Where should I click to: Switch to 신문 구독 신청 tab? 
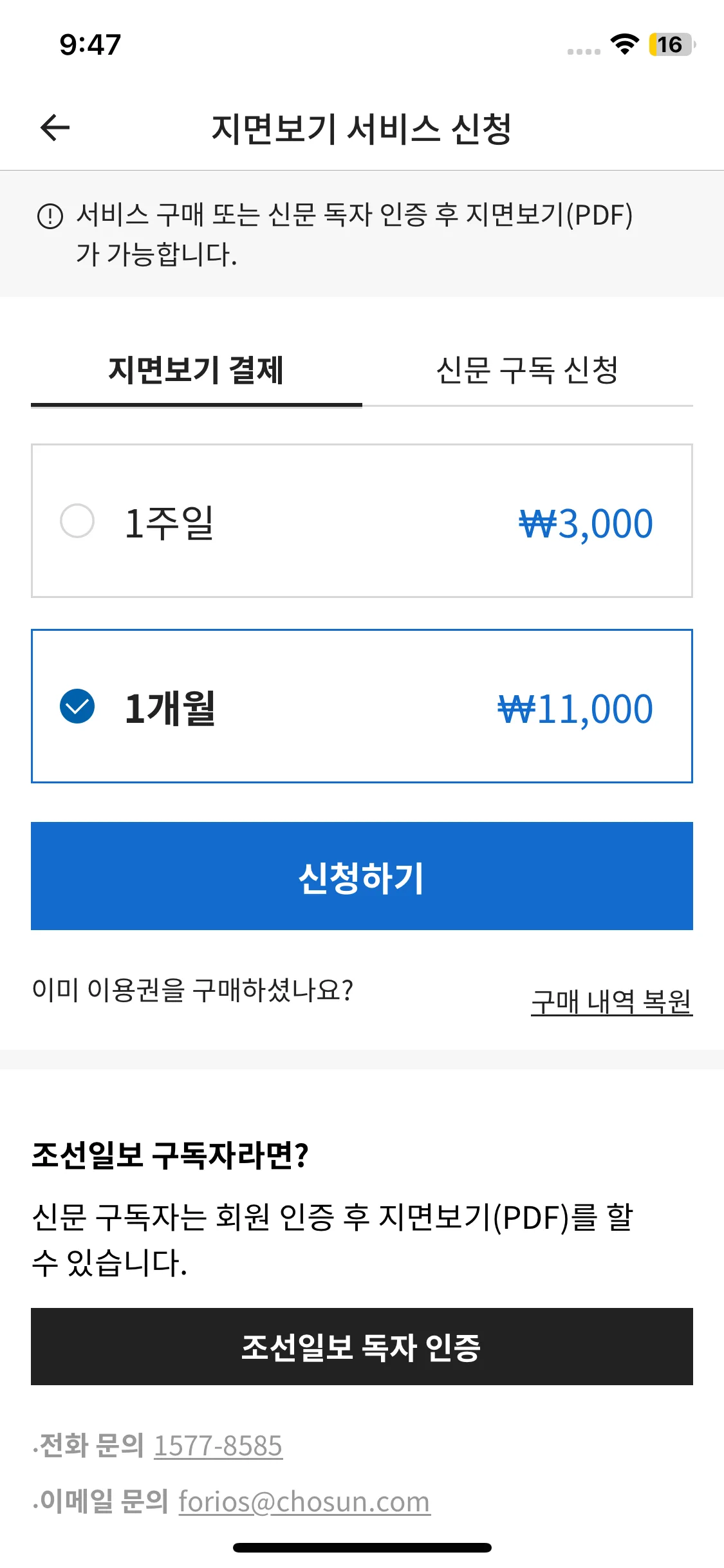pos(528,371)
